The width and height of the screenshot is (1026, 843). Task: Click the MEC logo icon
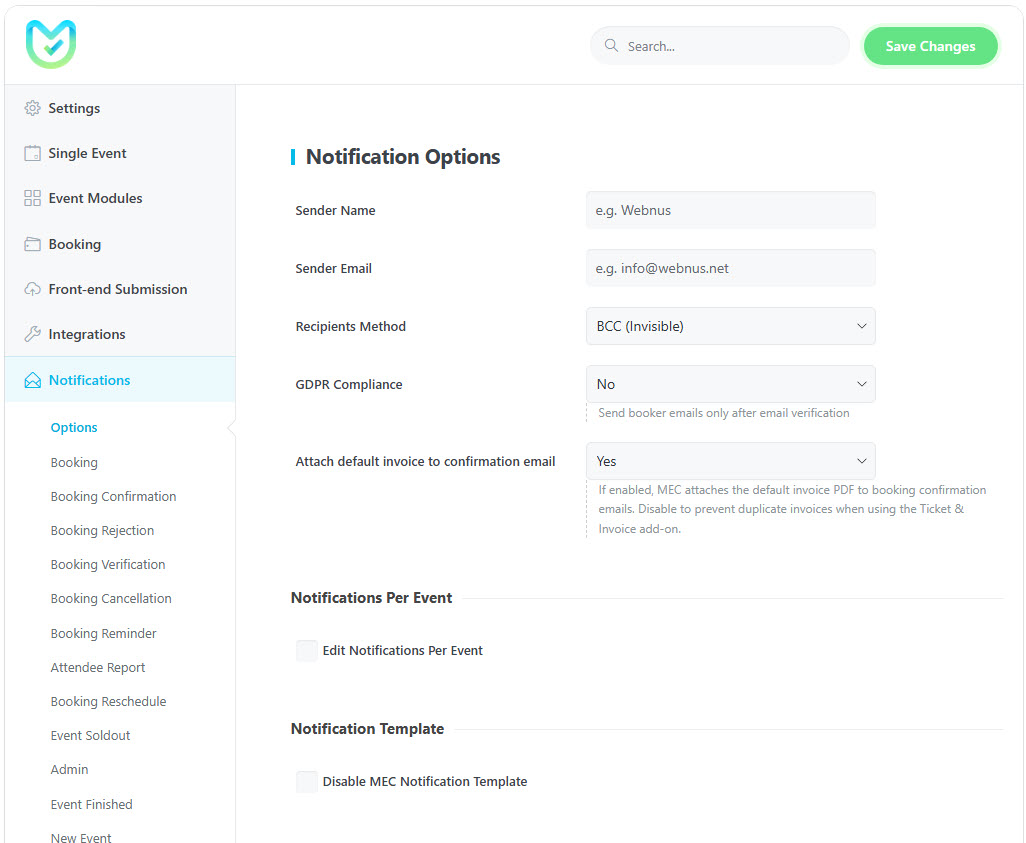tap(51, 45)
